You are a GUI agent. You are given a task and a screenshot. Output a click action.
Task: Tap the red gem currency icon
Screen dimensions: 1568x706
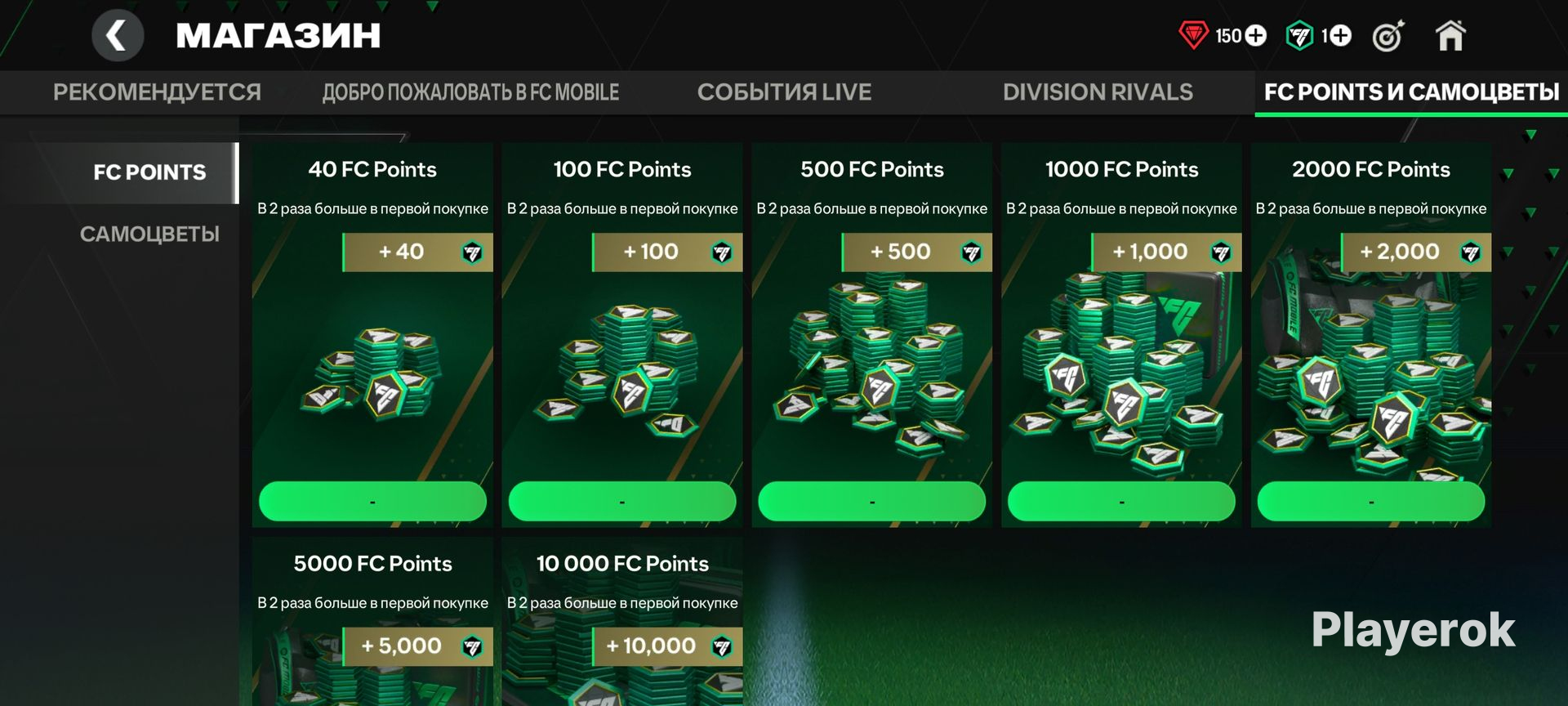tap(1193, 35)
